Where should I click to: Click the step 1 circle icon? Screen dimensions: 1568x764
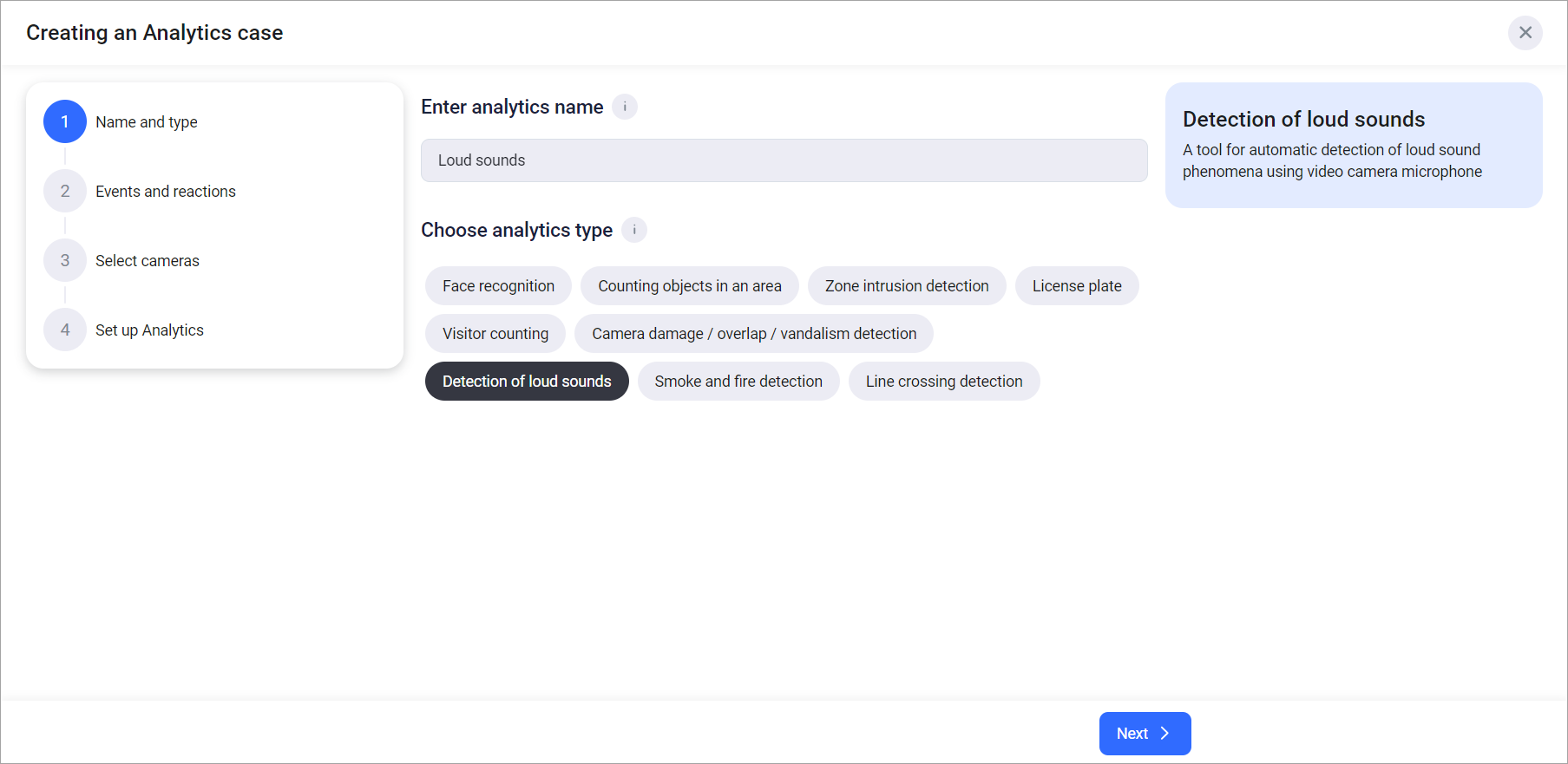(x=65, y=121)
